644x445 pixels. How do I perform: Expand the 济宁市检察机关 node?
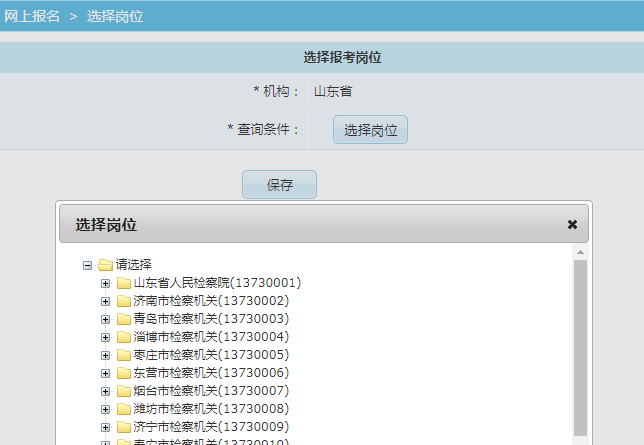coord(106,427)
